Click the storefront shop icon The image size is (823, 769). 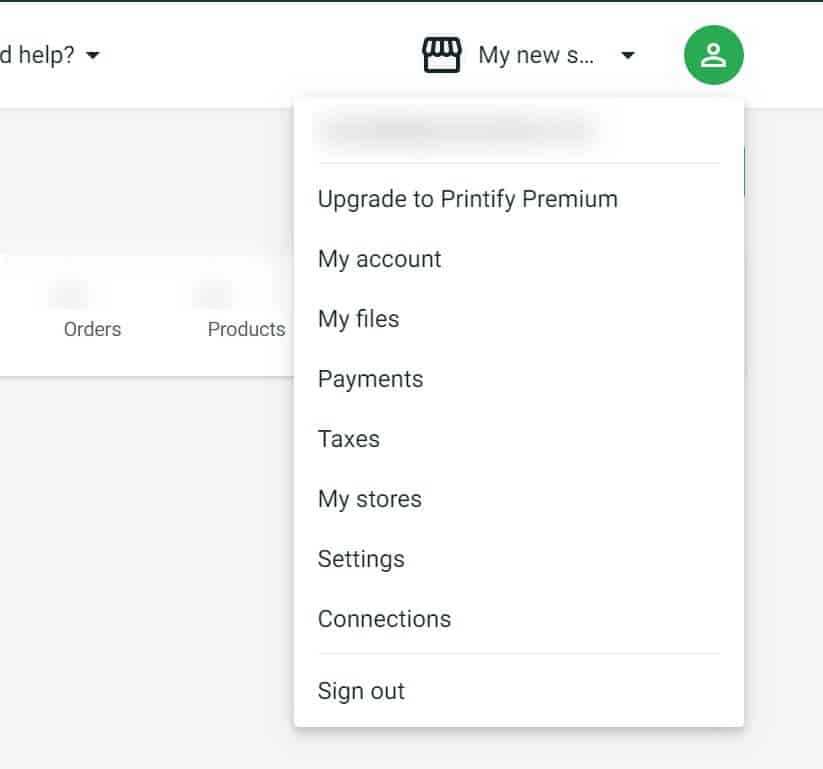442,55
